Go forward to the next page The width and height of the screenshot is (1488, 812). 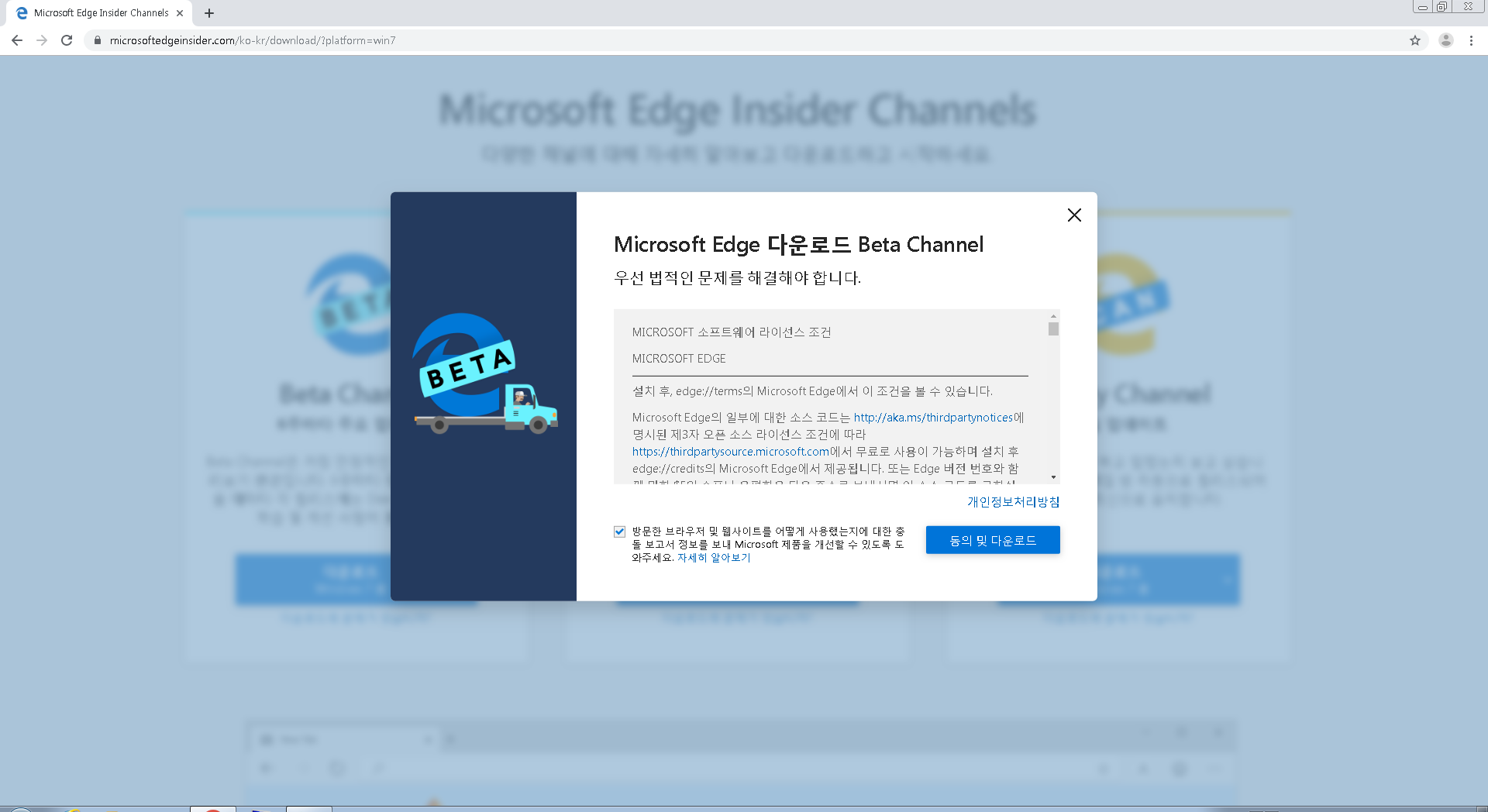42,40
